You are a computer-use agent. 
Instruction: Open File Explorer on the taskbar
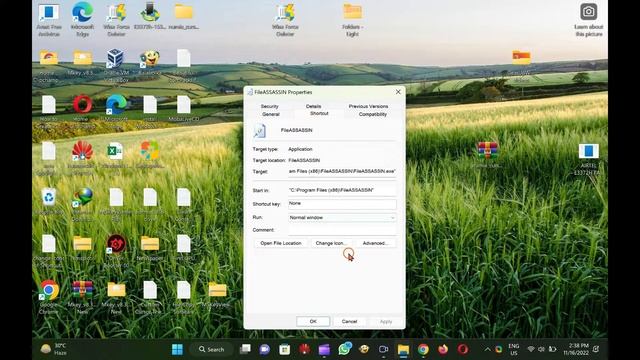point(403,349)
